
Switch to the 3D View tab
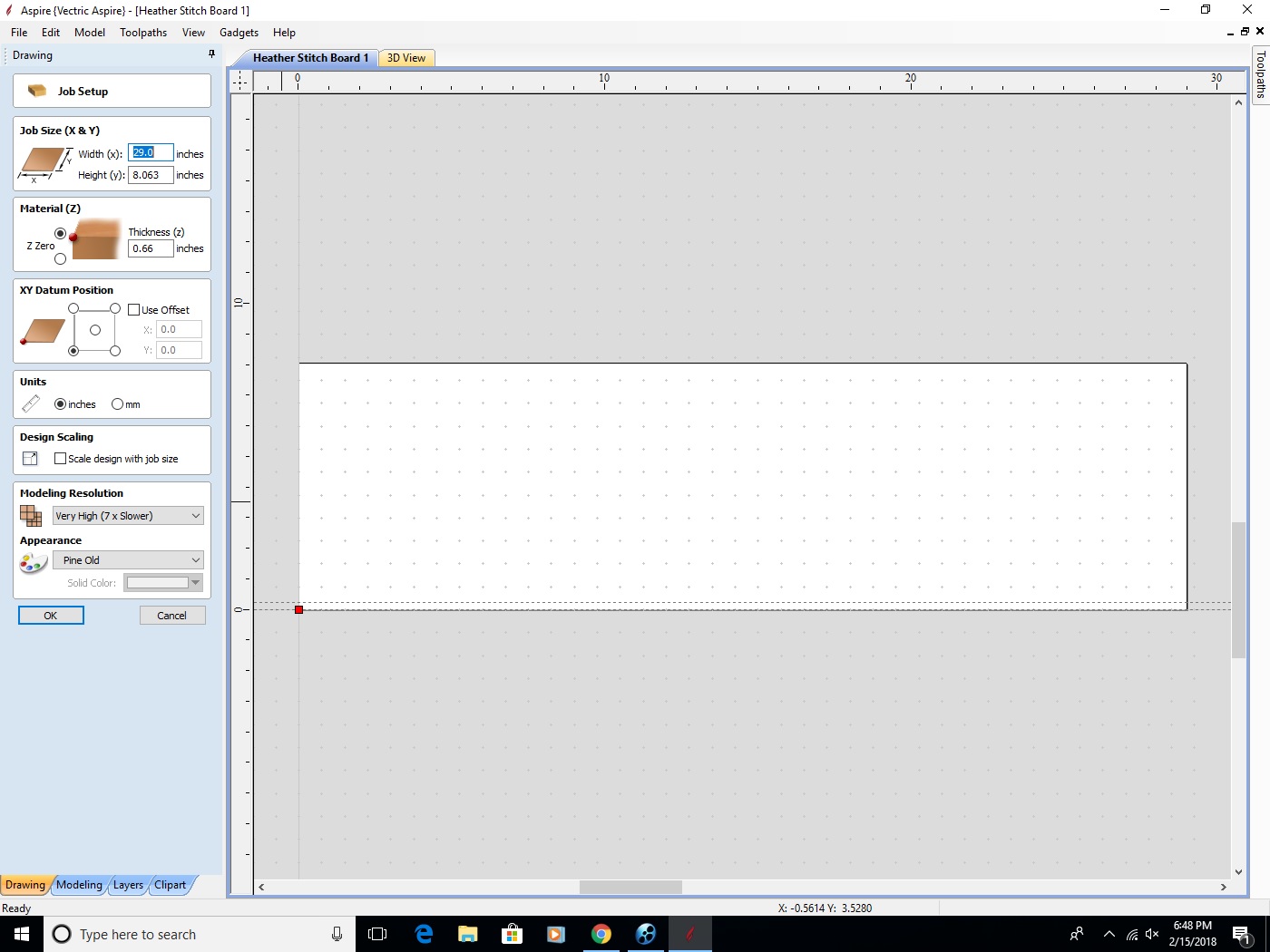(x=406, y=58)
